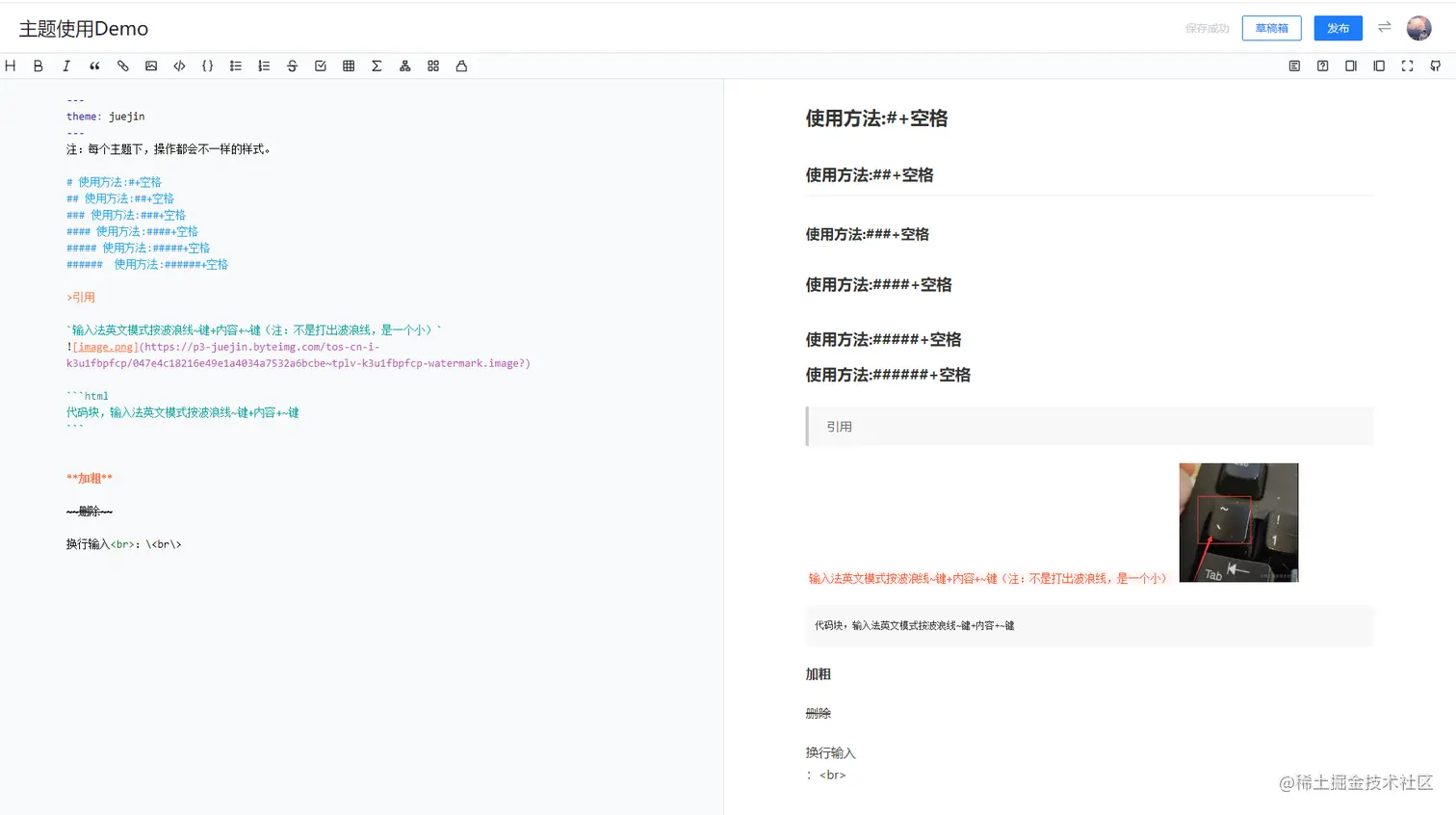Open the markdown help panel with the question mark icon
The image size is (1456, 815).
1323,66
